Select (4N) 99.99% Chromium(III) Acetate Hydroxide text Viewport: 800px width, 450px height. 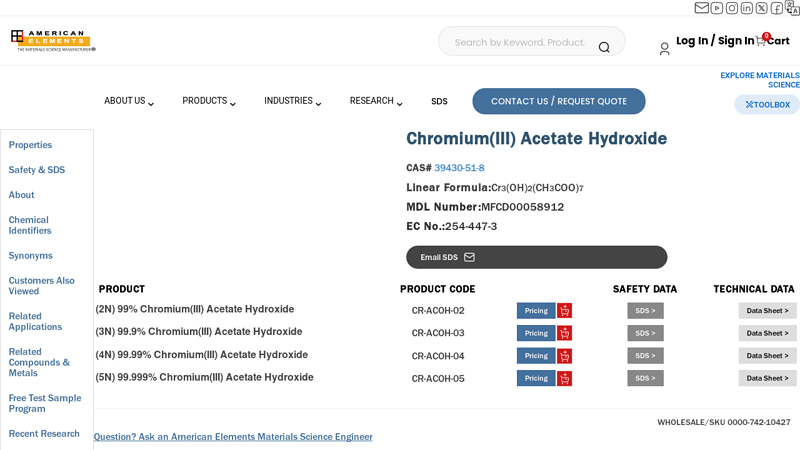[x=202, y=355]
